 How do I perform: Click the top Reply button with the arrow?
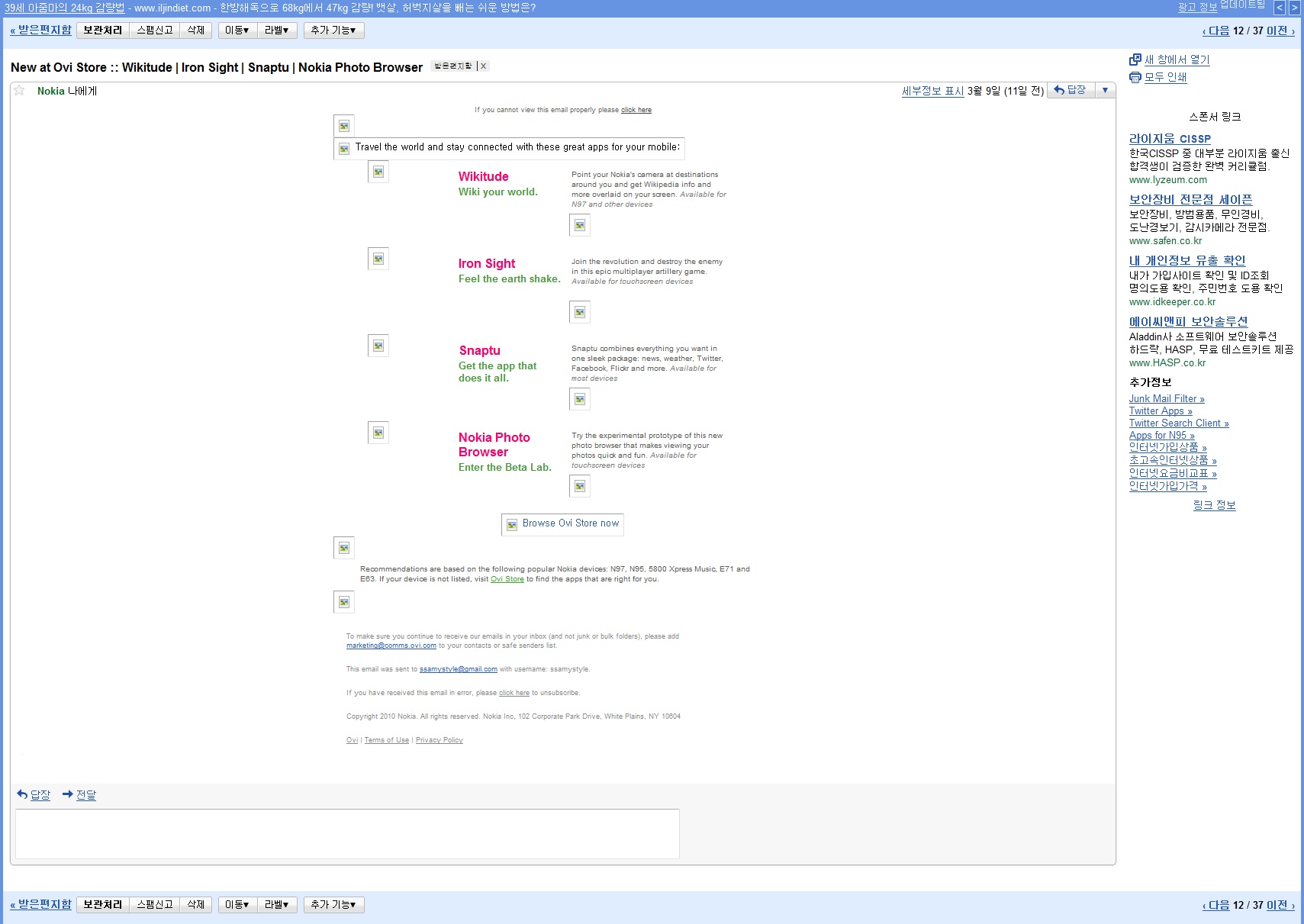tap(1071, 90)
